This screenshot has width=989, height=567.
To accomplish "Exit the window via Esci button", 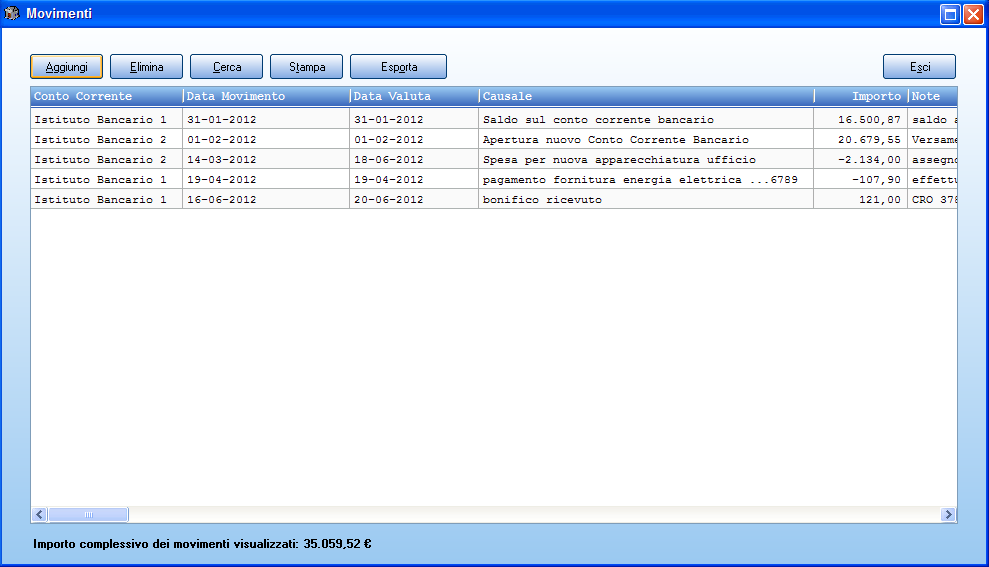I will (x=919, y=66).
